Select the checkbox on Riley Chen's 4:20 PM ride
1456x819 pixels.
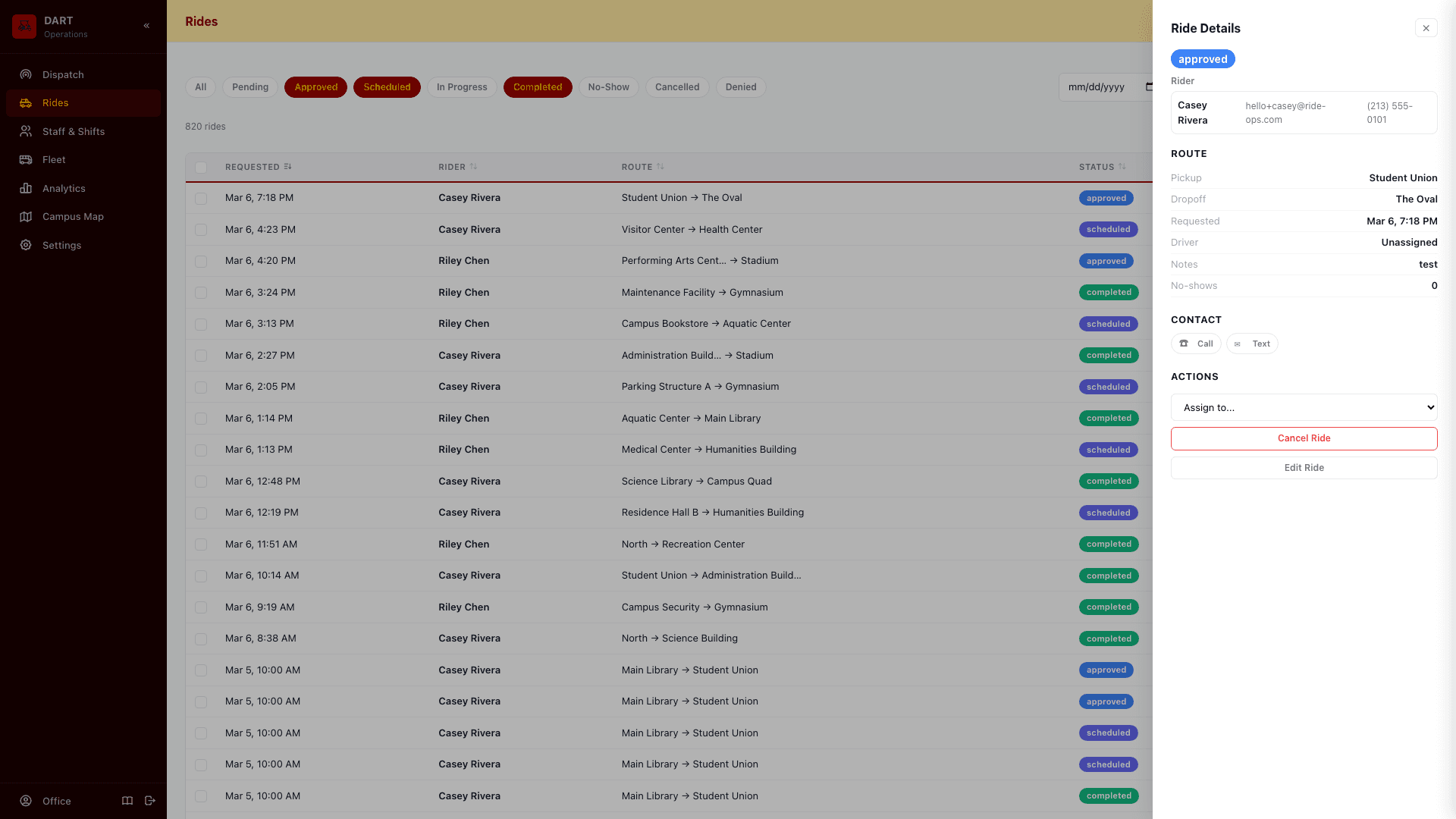pos(201,261)
